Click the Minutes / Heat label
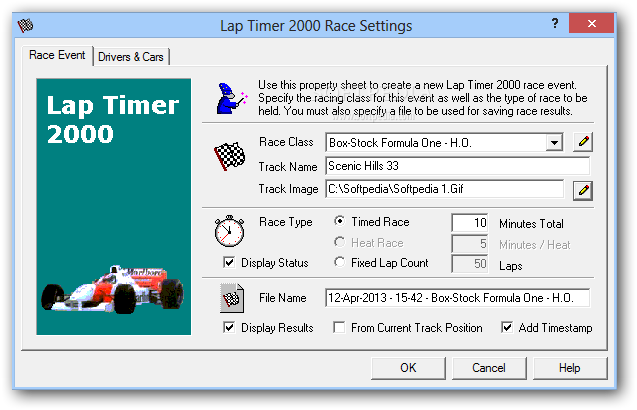This screenshot has width=637, height=410. click(535, 245)
